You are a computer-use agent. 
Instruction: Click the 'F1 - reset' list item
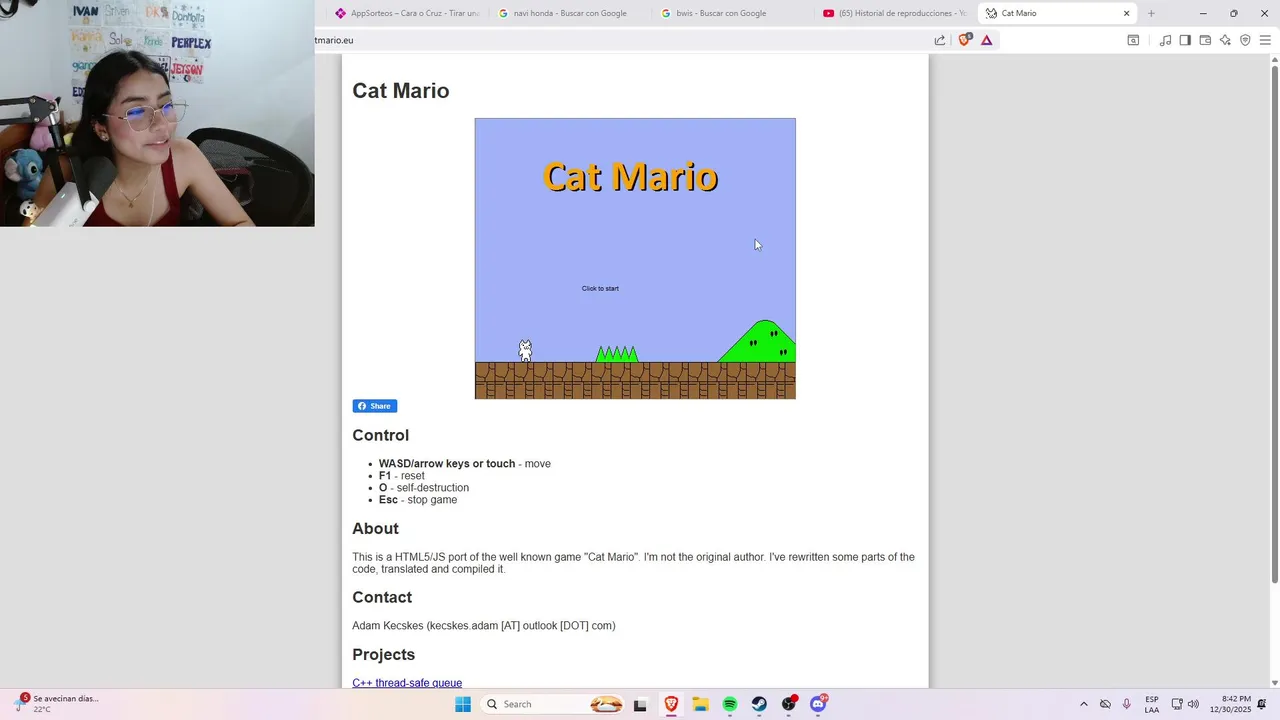[x=402, y=476]
